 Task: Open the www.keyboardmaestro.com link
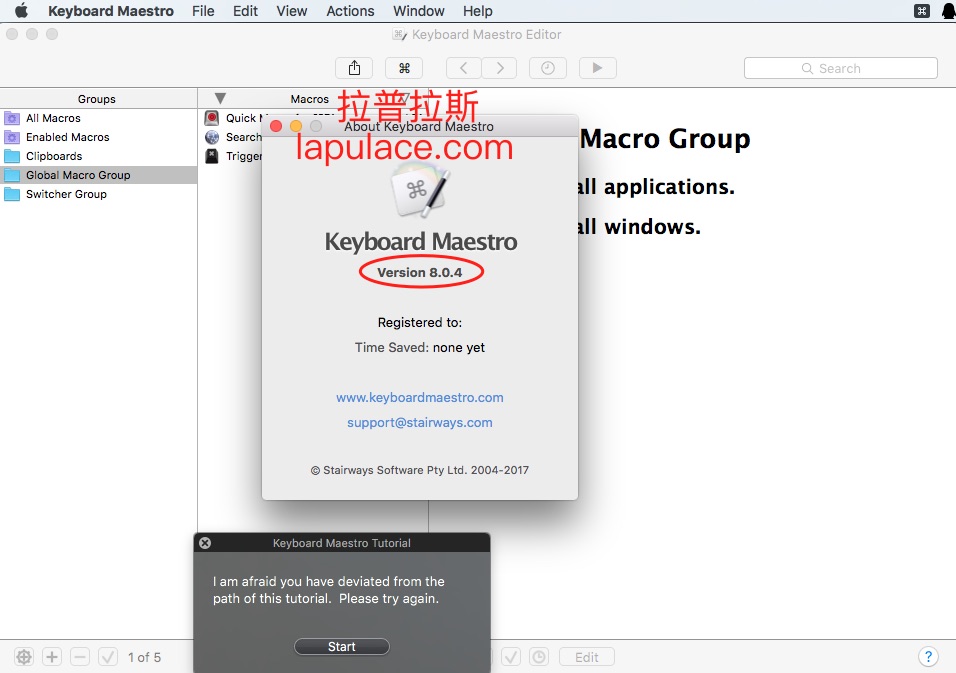click(419, 397)
